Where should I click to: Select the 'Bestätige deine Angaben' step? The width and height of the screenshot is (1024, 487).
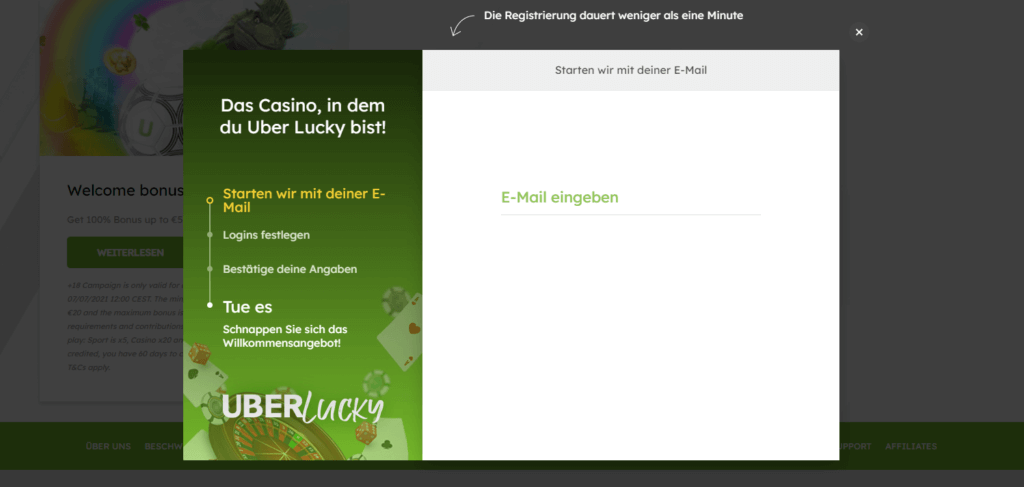pyautogui.click(x=290, y=269)
